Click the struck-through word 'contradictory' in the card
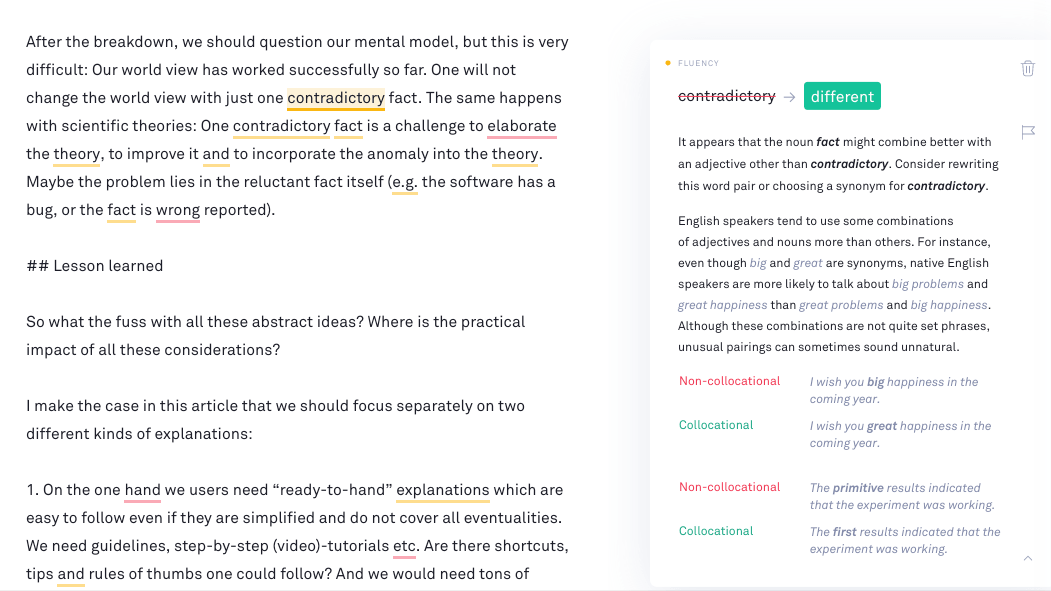 point(727,96)
